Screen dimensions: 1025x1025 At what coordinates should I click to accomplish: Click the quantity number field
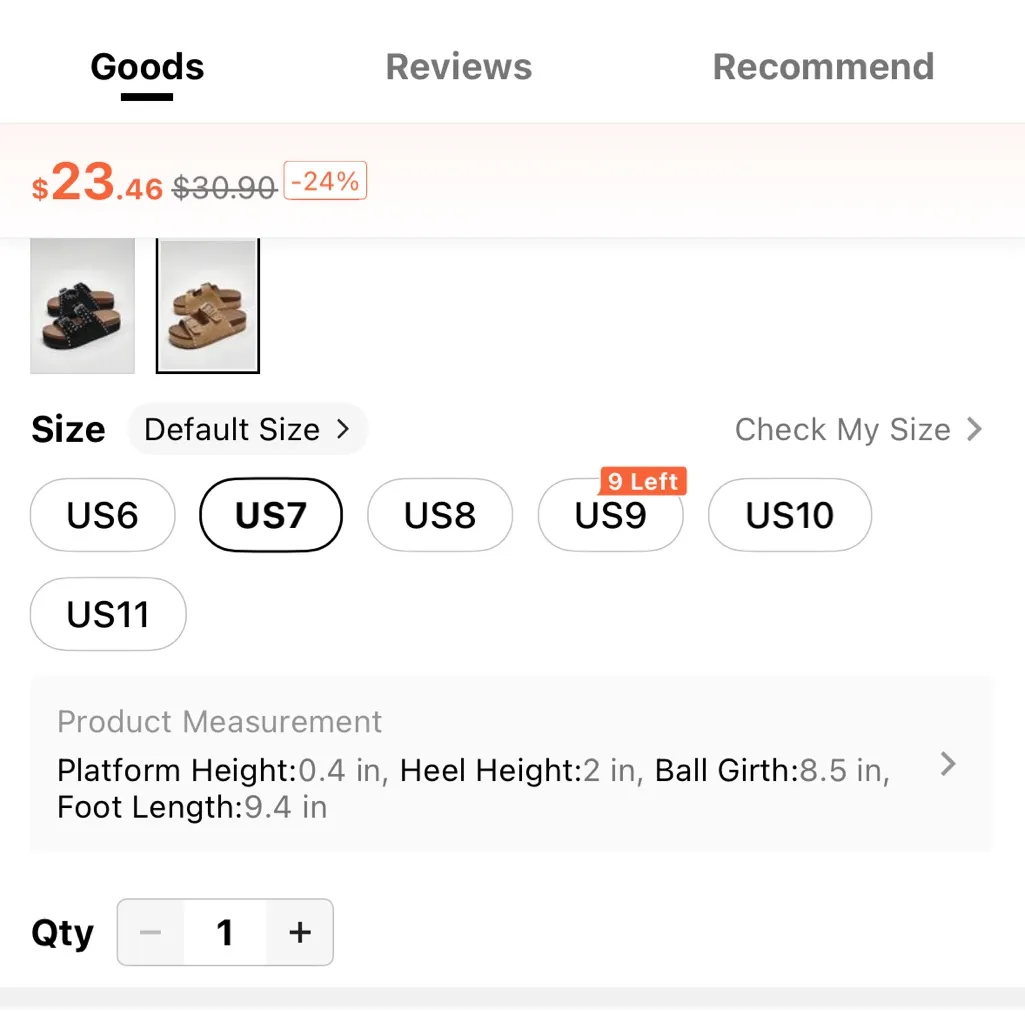[x=225, y=933]
